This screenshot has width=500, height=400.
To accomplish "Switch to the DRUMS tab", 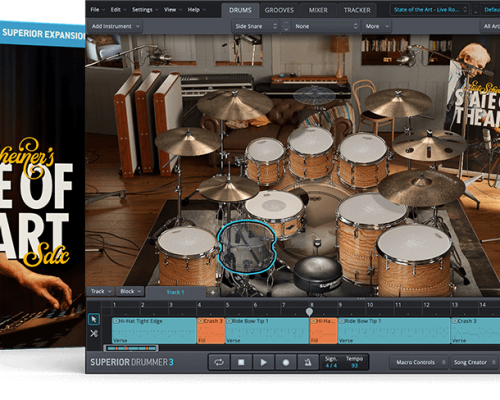I will [240, 10].
